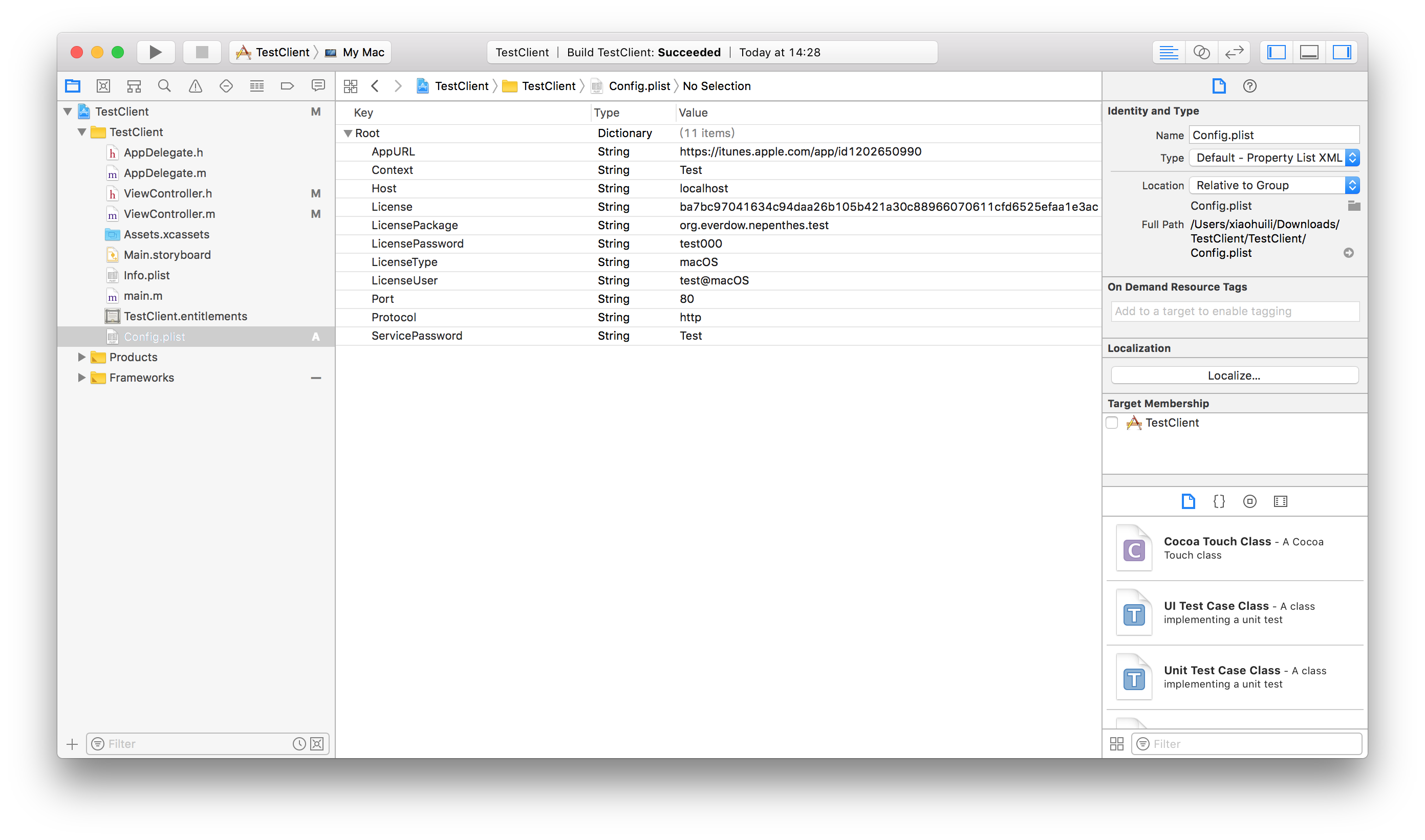Open the Location dropdown Relative to Group
The image size is (1425, 840).
click(1274, 186)
